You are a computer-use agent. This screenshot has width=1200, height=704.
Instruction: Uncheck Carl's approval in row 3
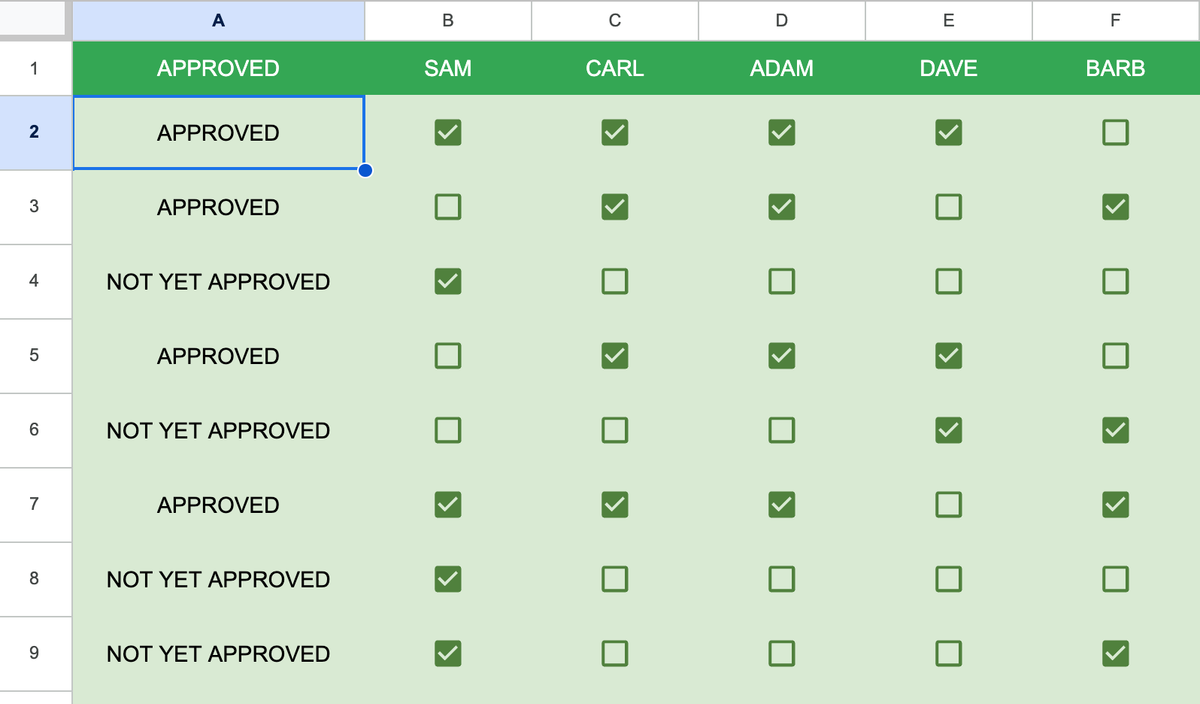click(614, 207)
